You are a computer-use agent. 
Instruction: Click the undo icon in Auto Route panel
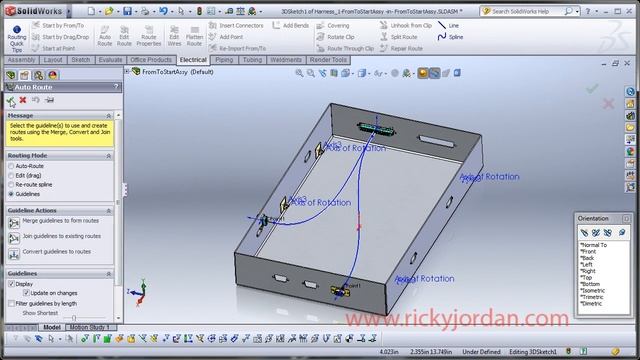click(x=36, y=100)
